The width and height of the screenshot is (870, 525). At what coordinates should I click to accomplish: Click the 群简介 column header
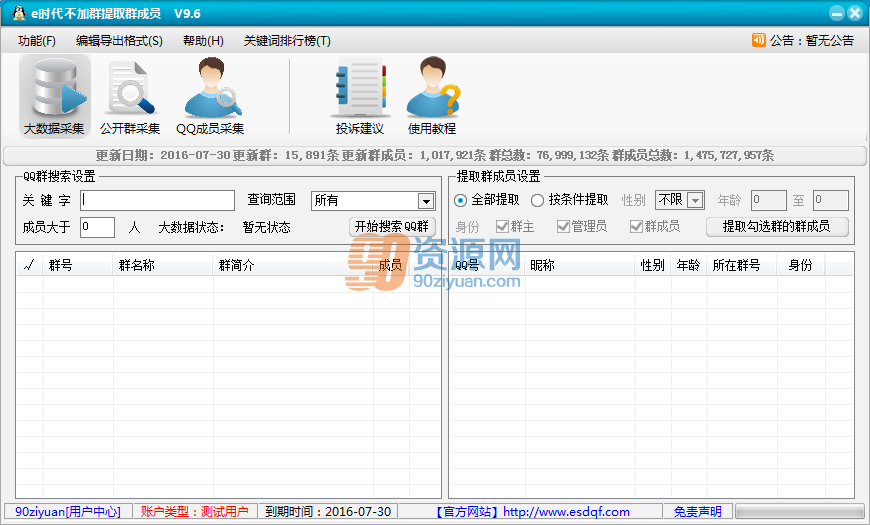point(293,265)
